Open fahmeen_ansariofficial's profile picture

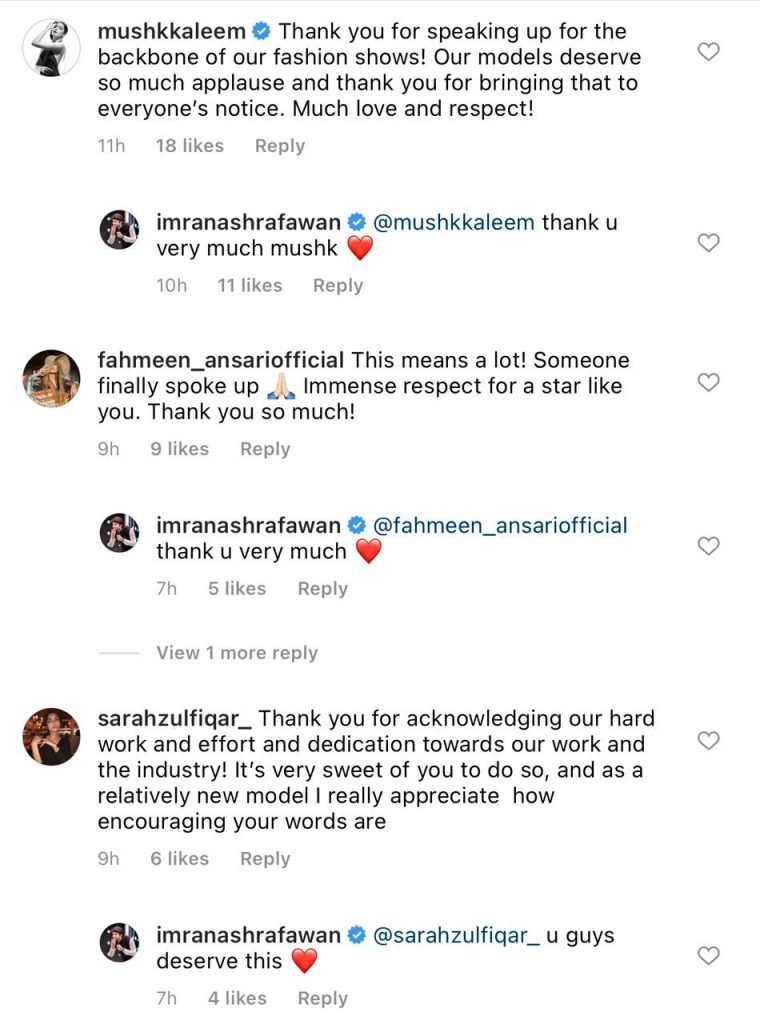tap(51, 379)
